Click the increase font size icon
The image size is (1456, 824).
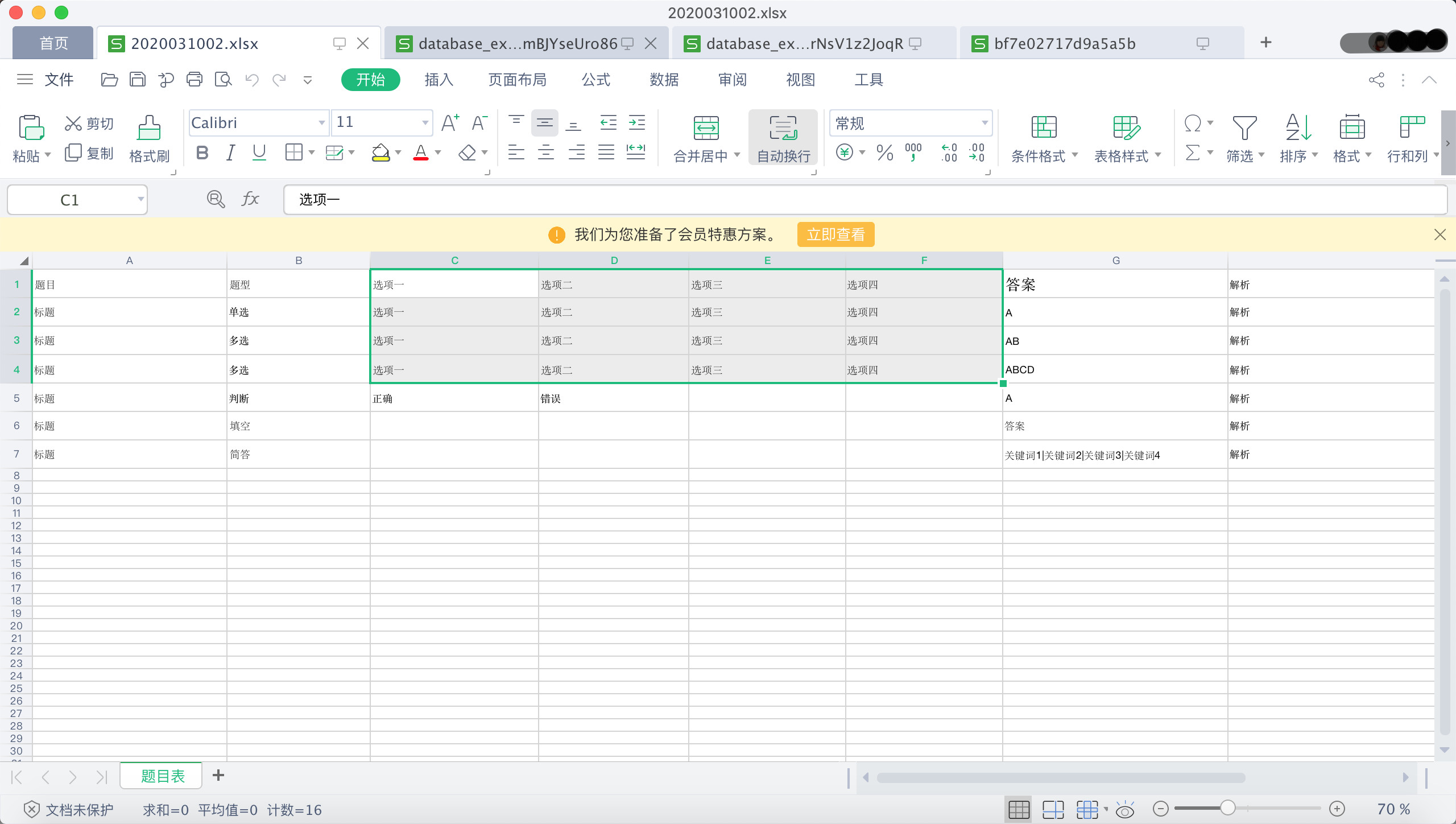click(x=450, y=123)
